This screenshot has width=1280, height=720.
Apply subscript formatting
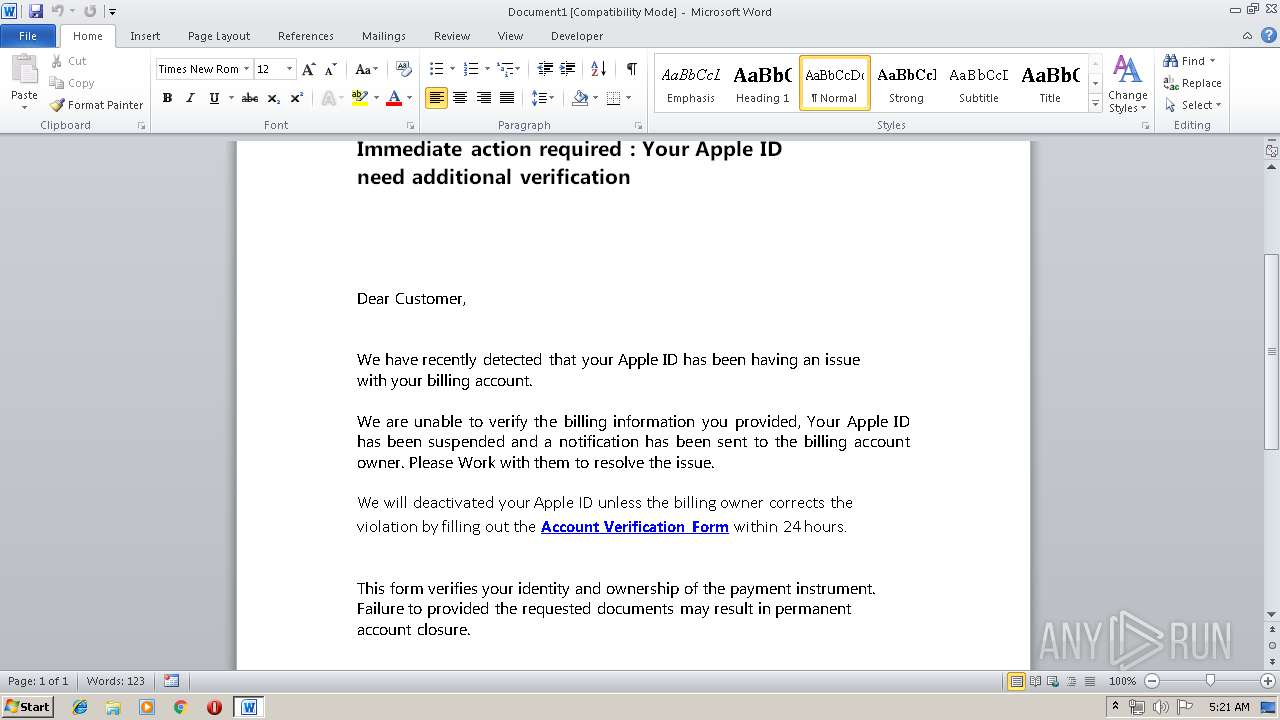(x=274, y=98)
